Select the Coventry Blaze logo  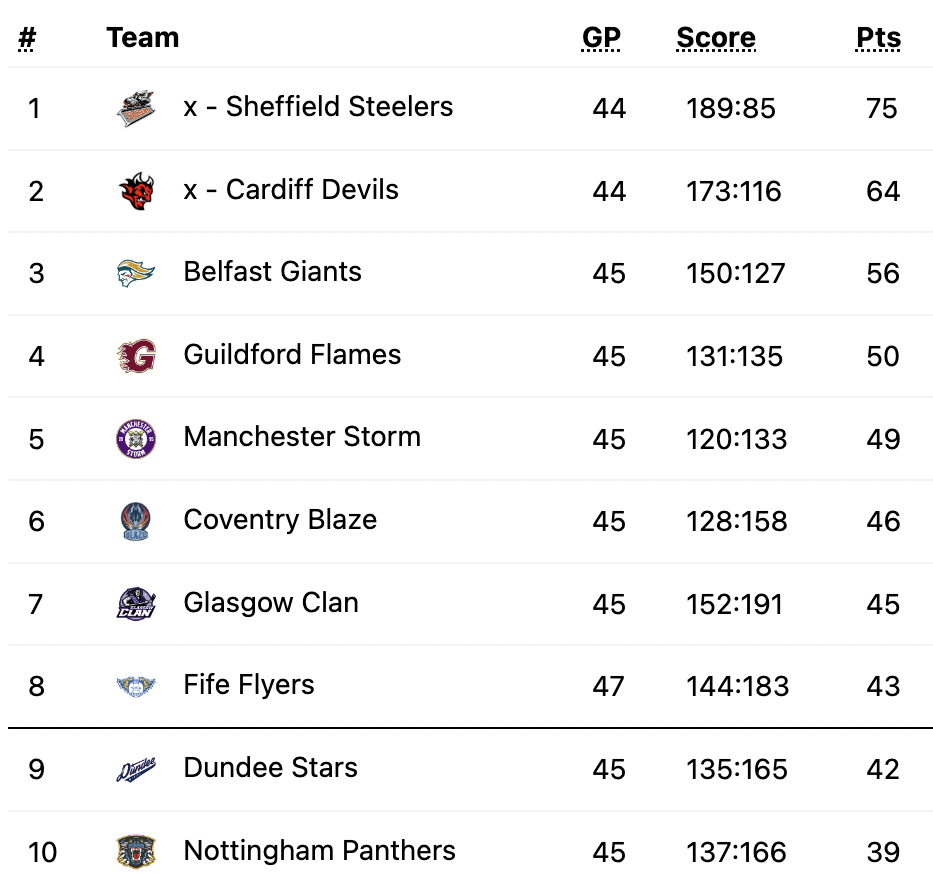(x=136, y=521)
